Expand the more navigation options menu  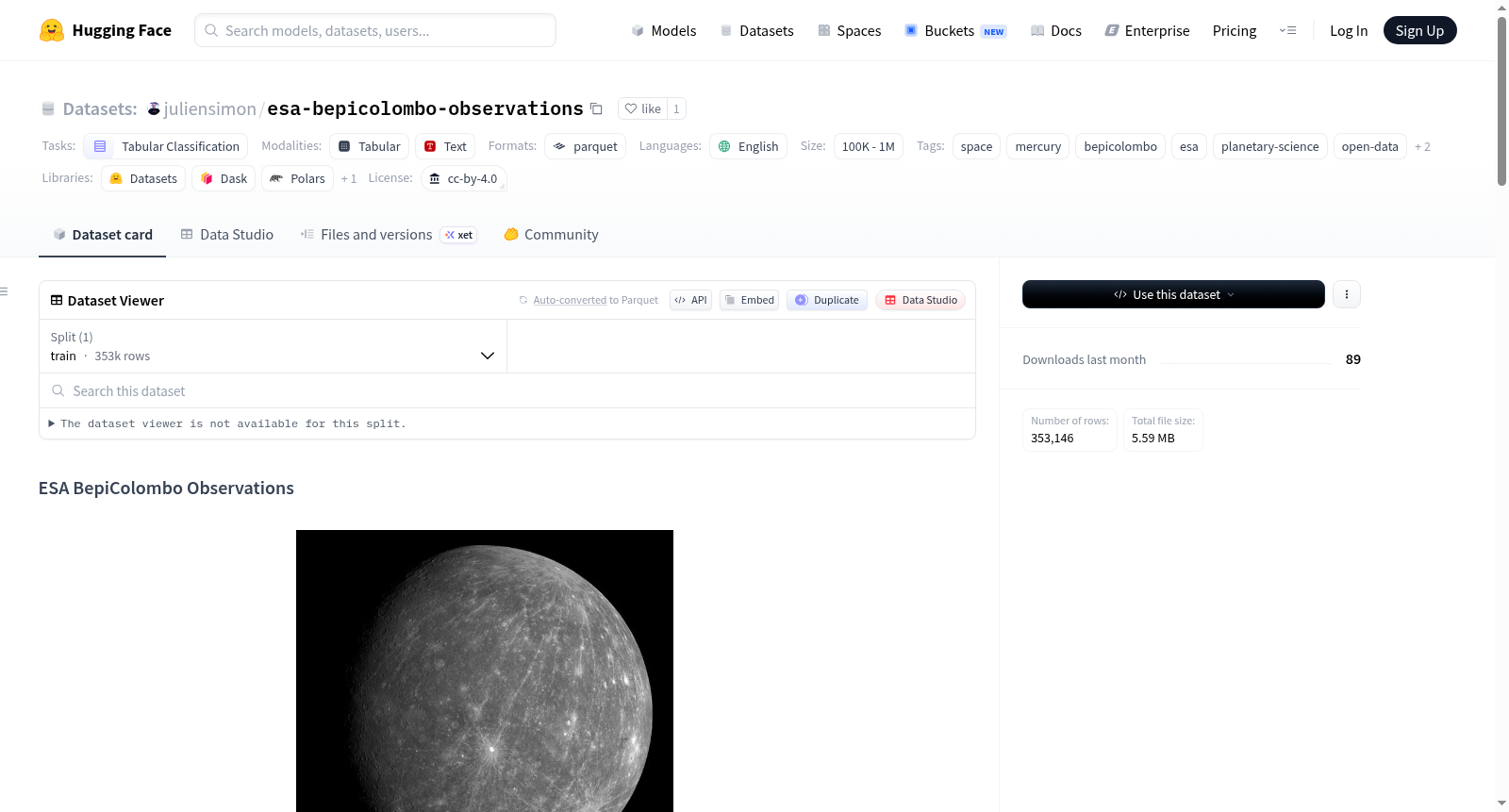[x=1287, y=31]
